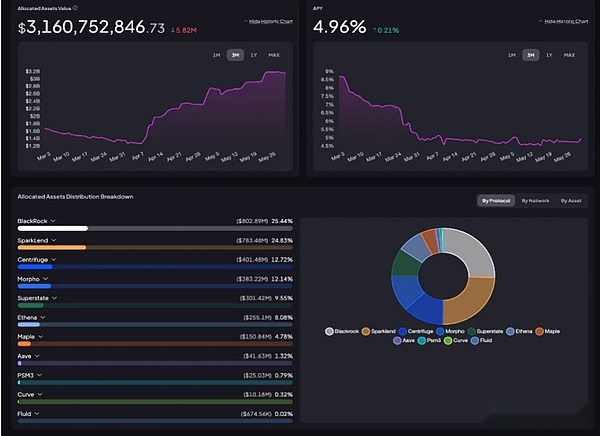Click the red 5.82M change indicator
600x436 pixels.
click(184, 30)
